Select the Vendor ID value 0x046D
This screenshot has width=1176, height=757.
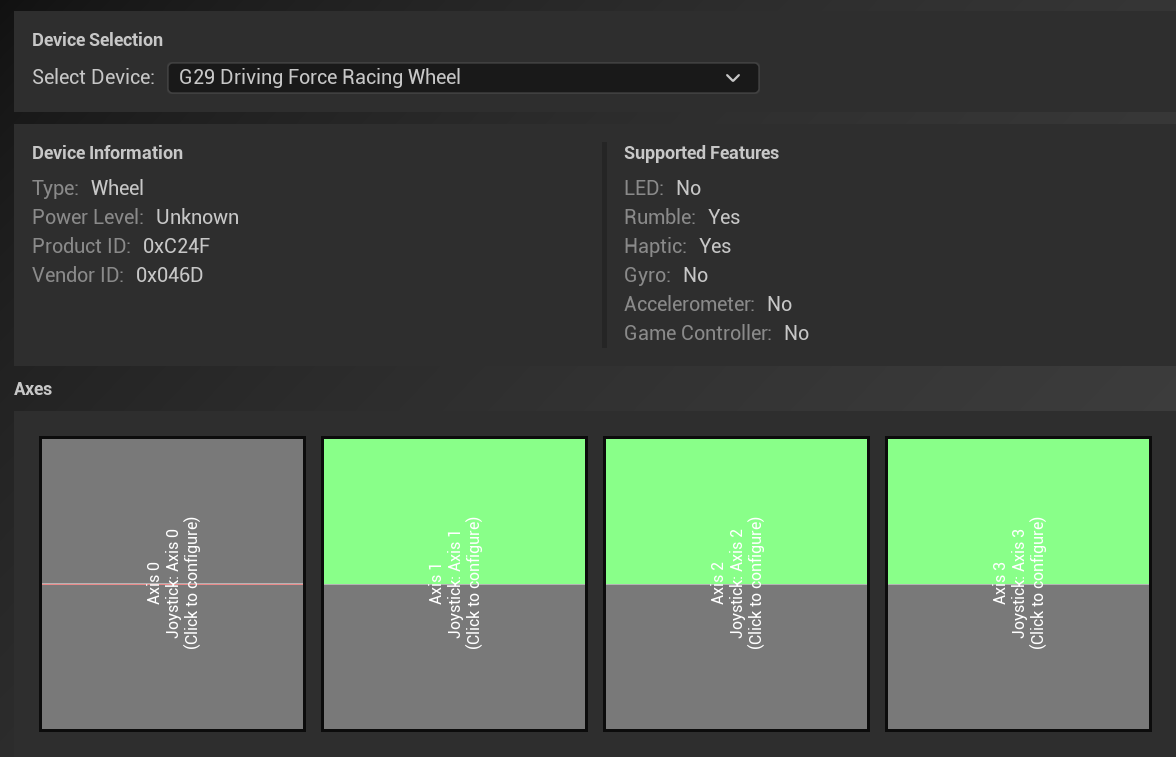[x=170, y=275]
